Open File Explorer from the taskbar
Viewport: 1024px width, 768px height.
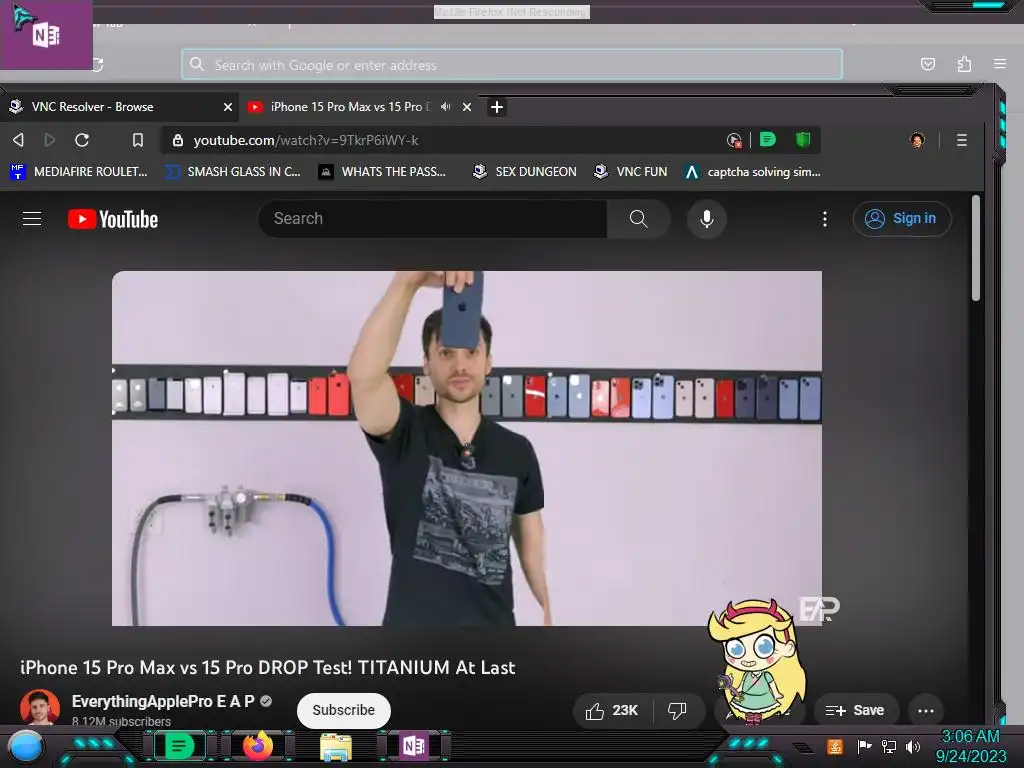point(336,747)
